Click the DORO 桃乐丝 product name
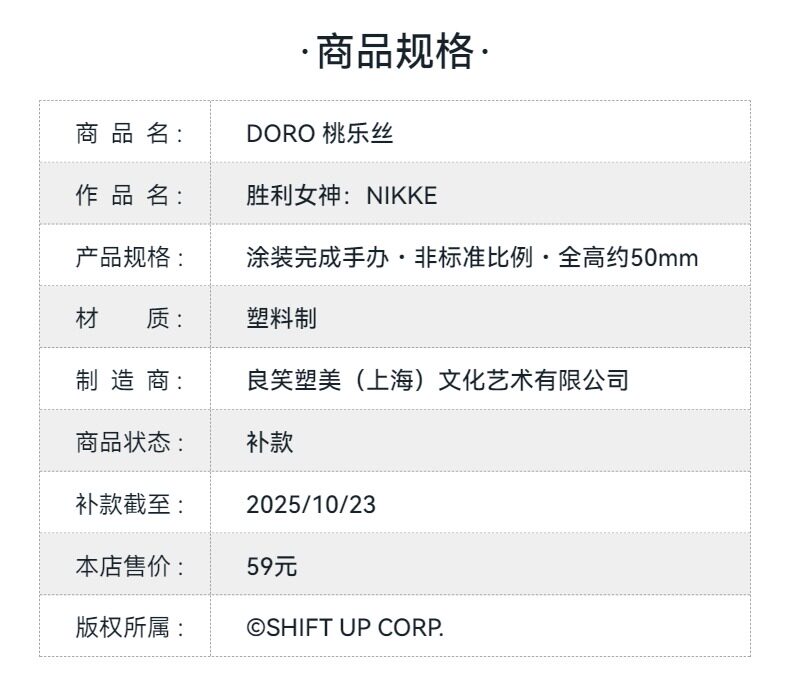 [x=319, y=133]
